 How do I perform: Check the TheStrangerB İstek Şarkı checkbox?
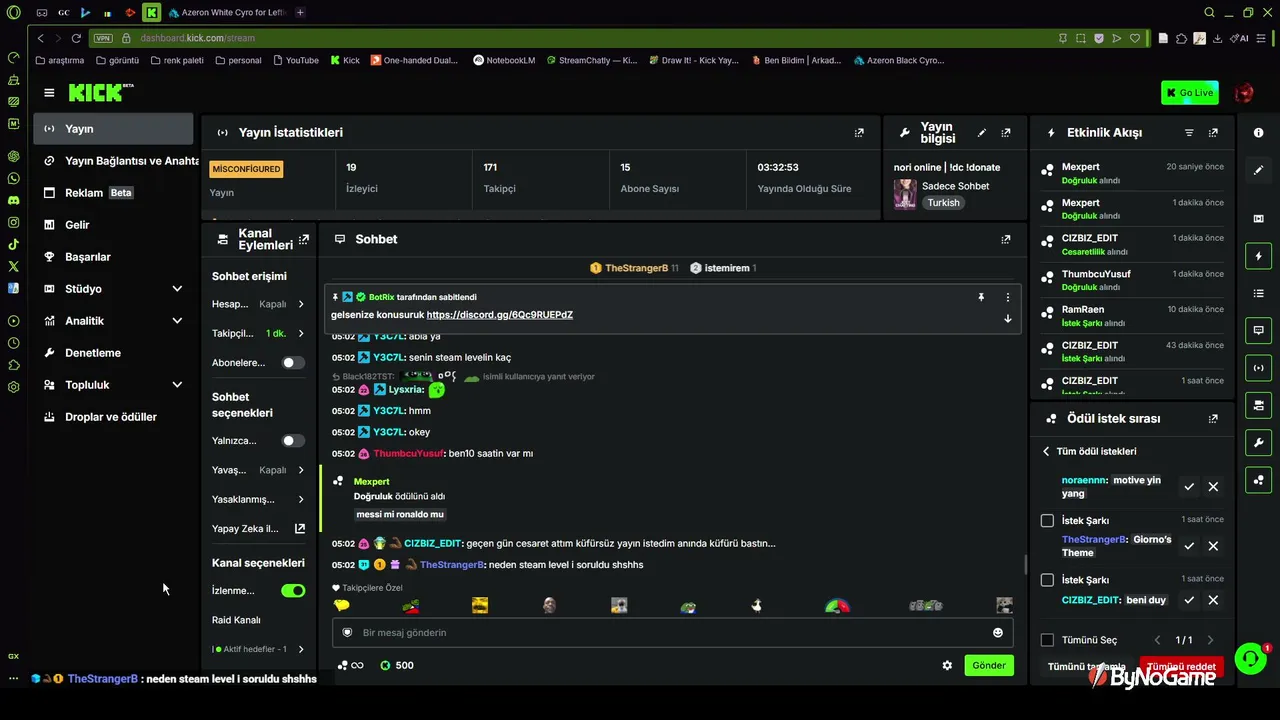click(x=1047, y=521)
